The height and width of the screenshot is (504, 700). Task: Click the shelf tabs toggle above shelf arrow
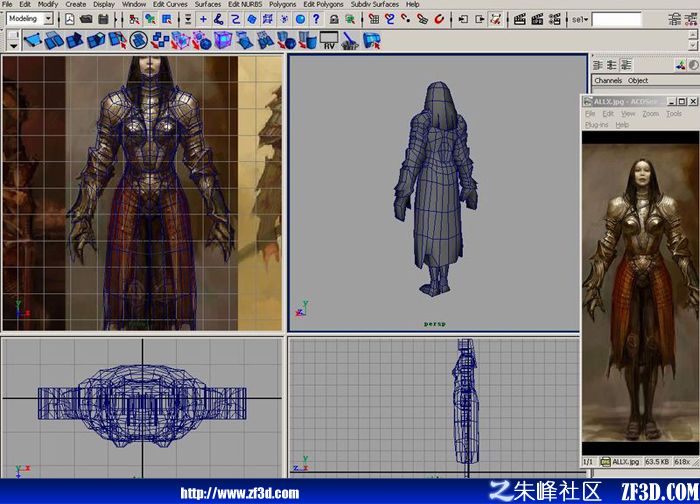point(14,35)
